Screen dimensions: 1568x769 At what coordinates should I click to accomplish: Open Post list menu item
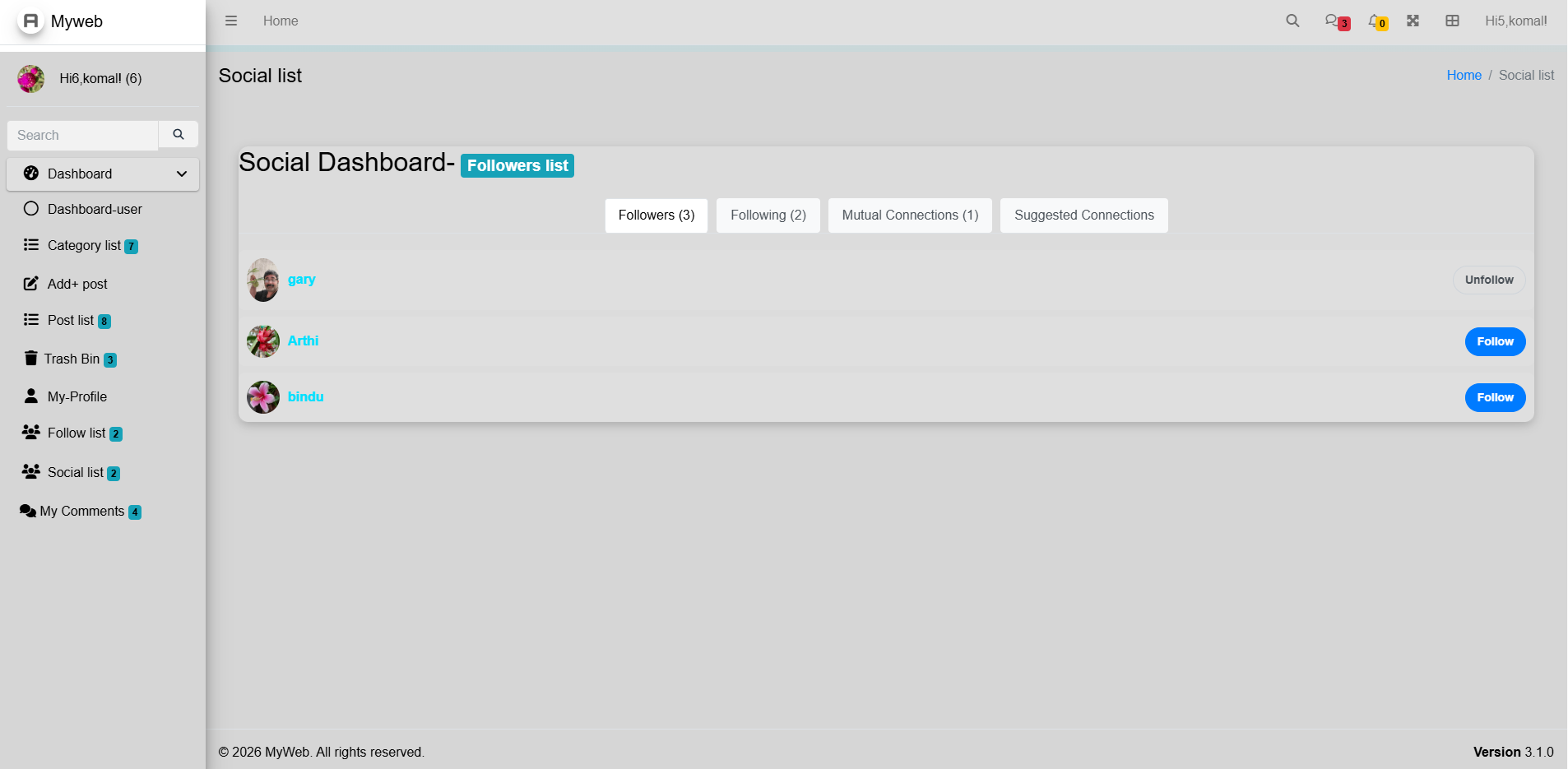103,320
